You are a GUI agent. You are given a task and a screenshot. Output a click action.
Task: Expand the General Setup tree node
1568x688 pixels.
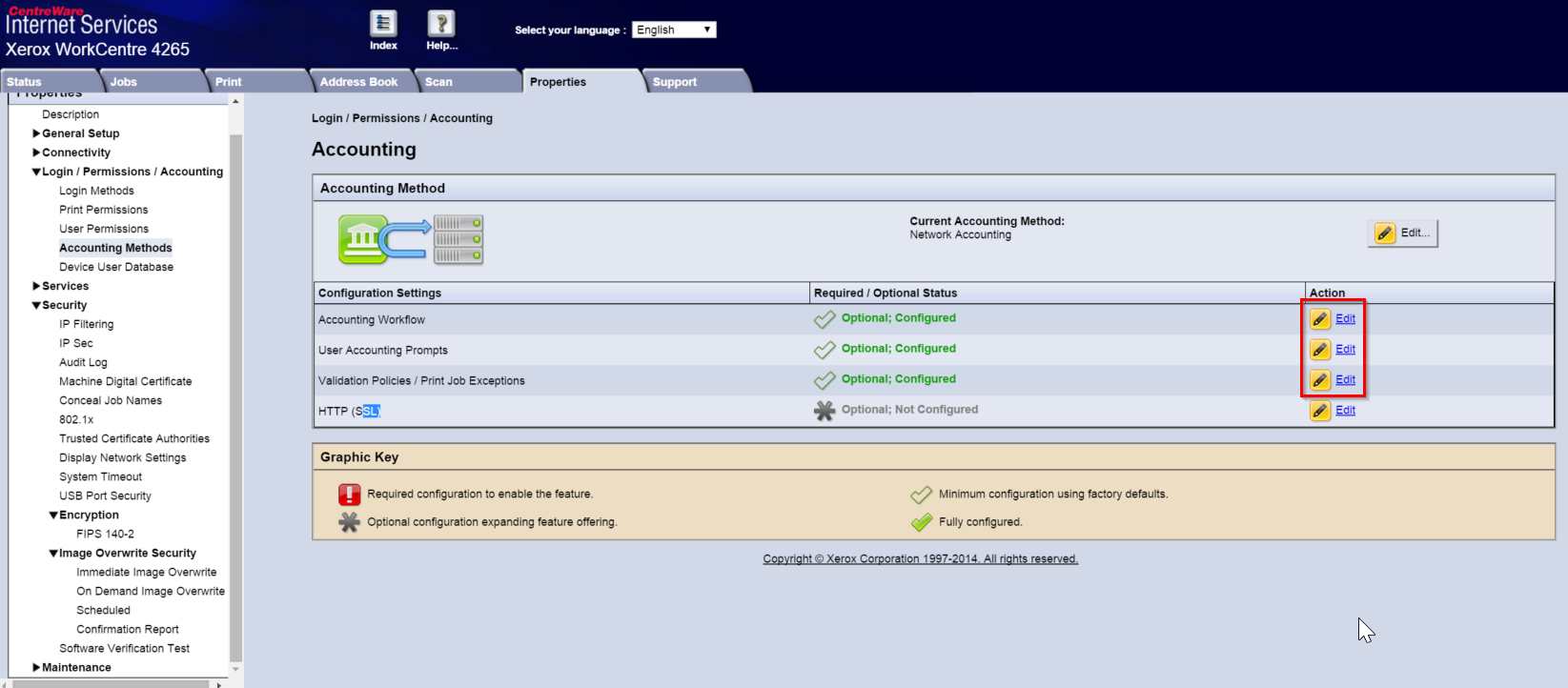36,133
